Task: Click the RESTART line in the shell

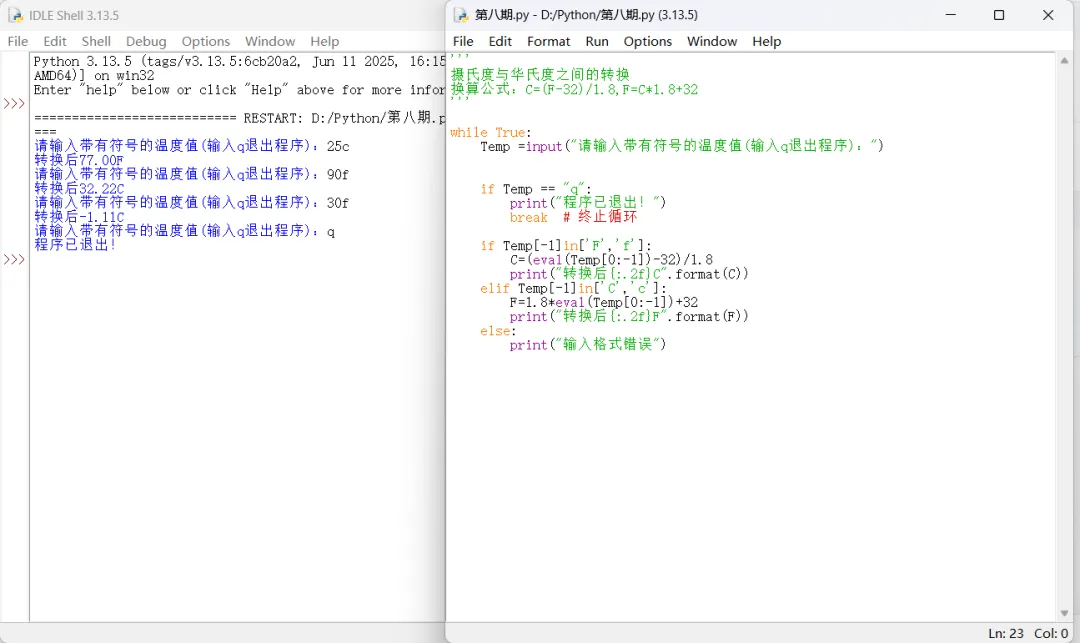Action: point(239,118)
